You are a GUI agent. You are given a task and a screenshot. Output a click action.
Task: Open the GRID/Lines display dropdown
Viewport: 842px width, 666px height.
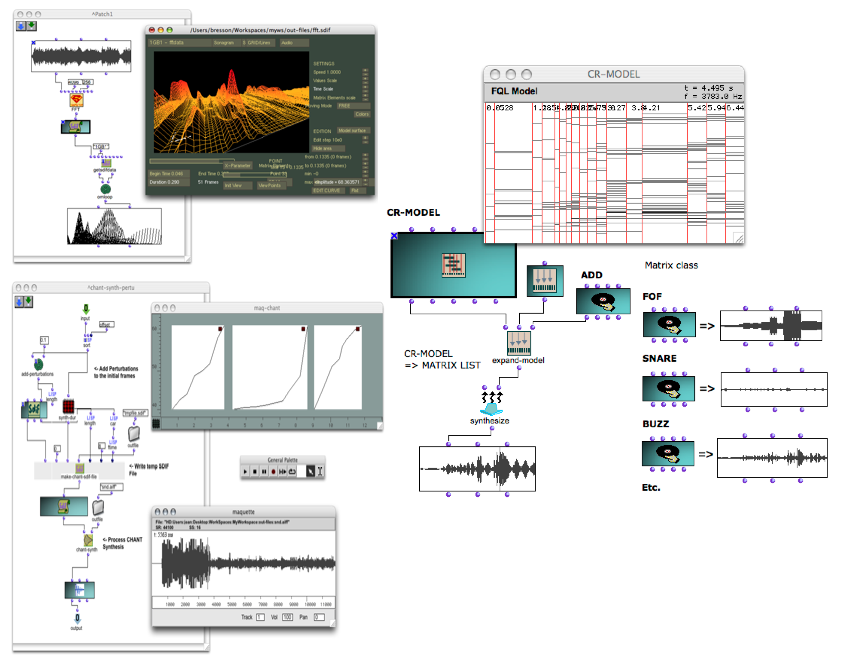pyautogui.click(x=257, y=42)
